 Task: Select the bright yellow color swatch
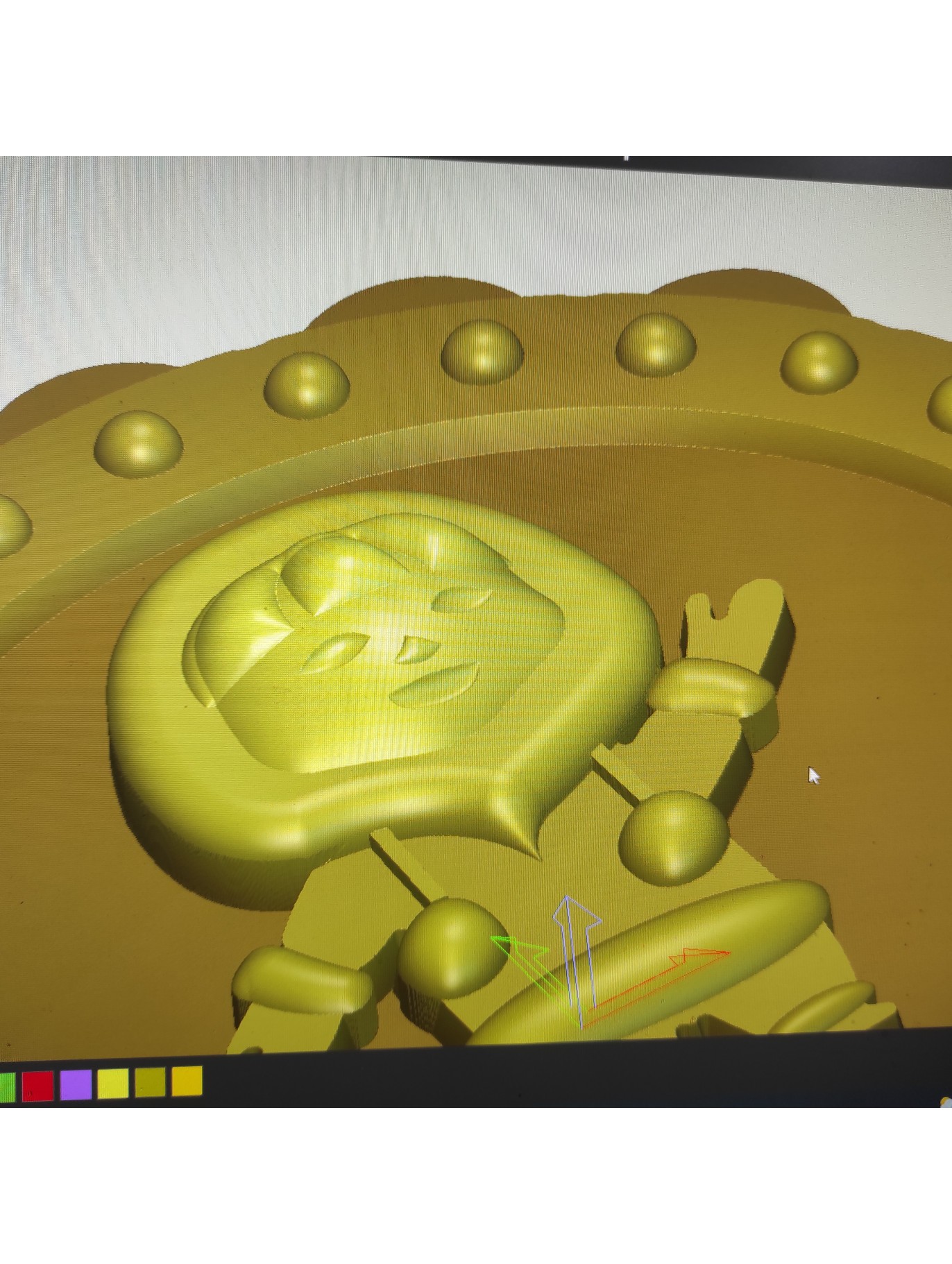pyautogui.click(x=113, y=1084)
